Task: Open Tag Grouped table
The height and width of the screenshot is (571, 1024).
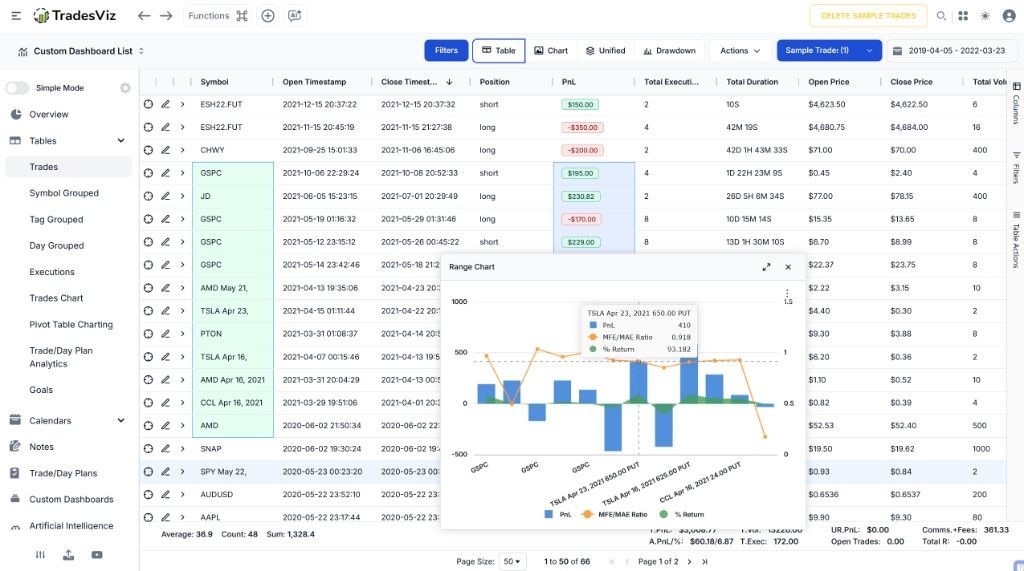Action: tap(56, 220)
